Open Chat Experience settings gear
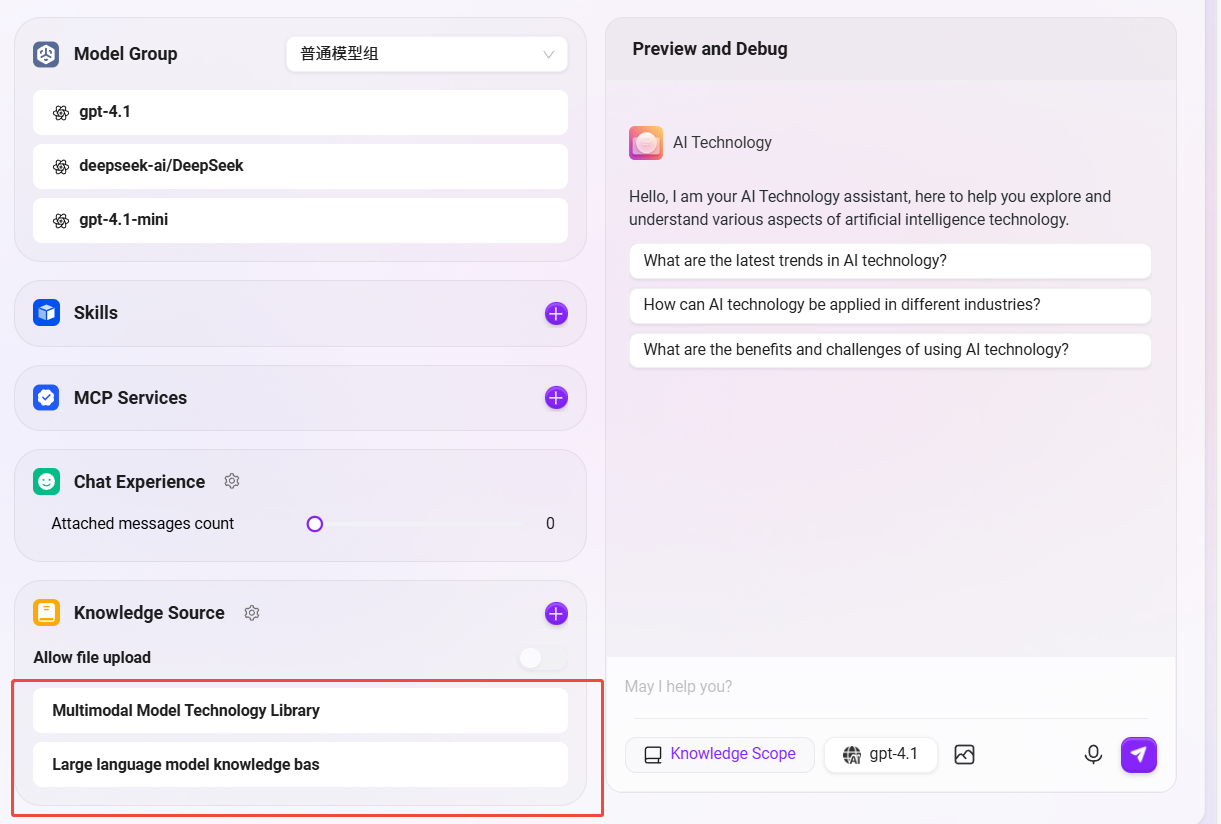 coord(232,482)
